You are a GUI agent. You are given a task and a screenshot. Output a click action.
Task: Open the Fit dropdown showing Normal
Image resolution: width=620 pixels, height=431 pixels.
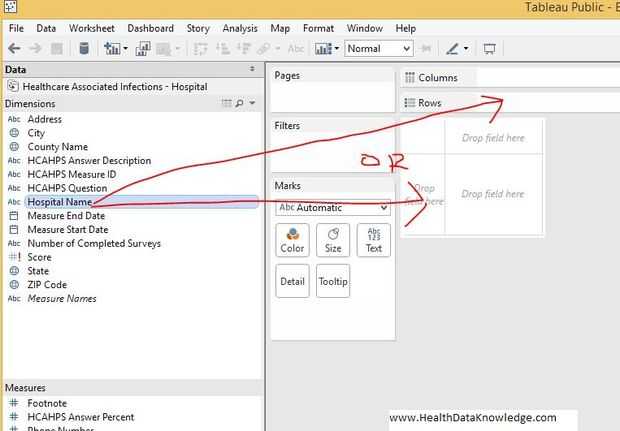click(379, 49)
